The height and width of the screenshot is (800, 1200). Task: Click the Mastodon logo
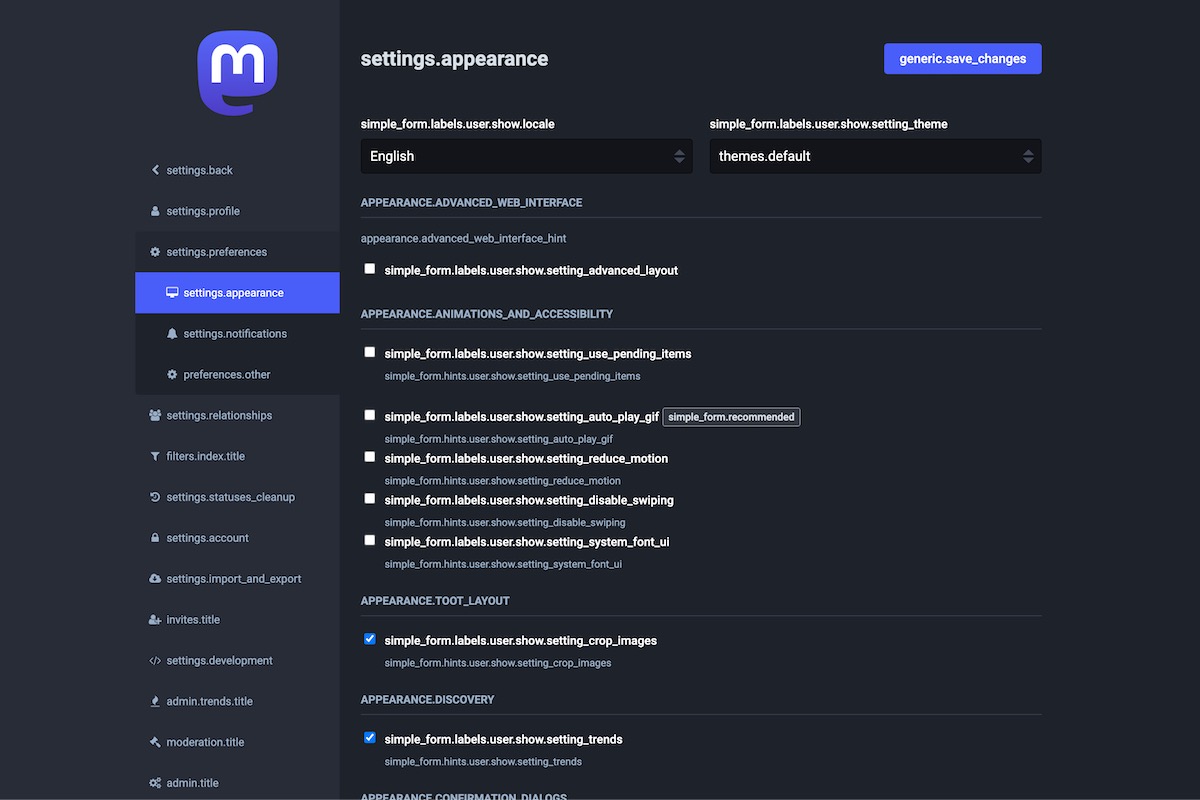coord(237,73)
